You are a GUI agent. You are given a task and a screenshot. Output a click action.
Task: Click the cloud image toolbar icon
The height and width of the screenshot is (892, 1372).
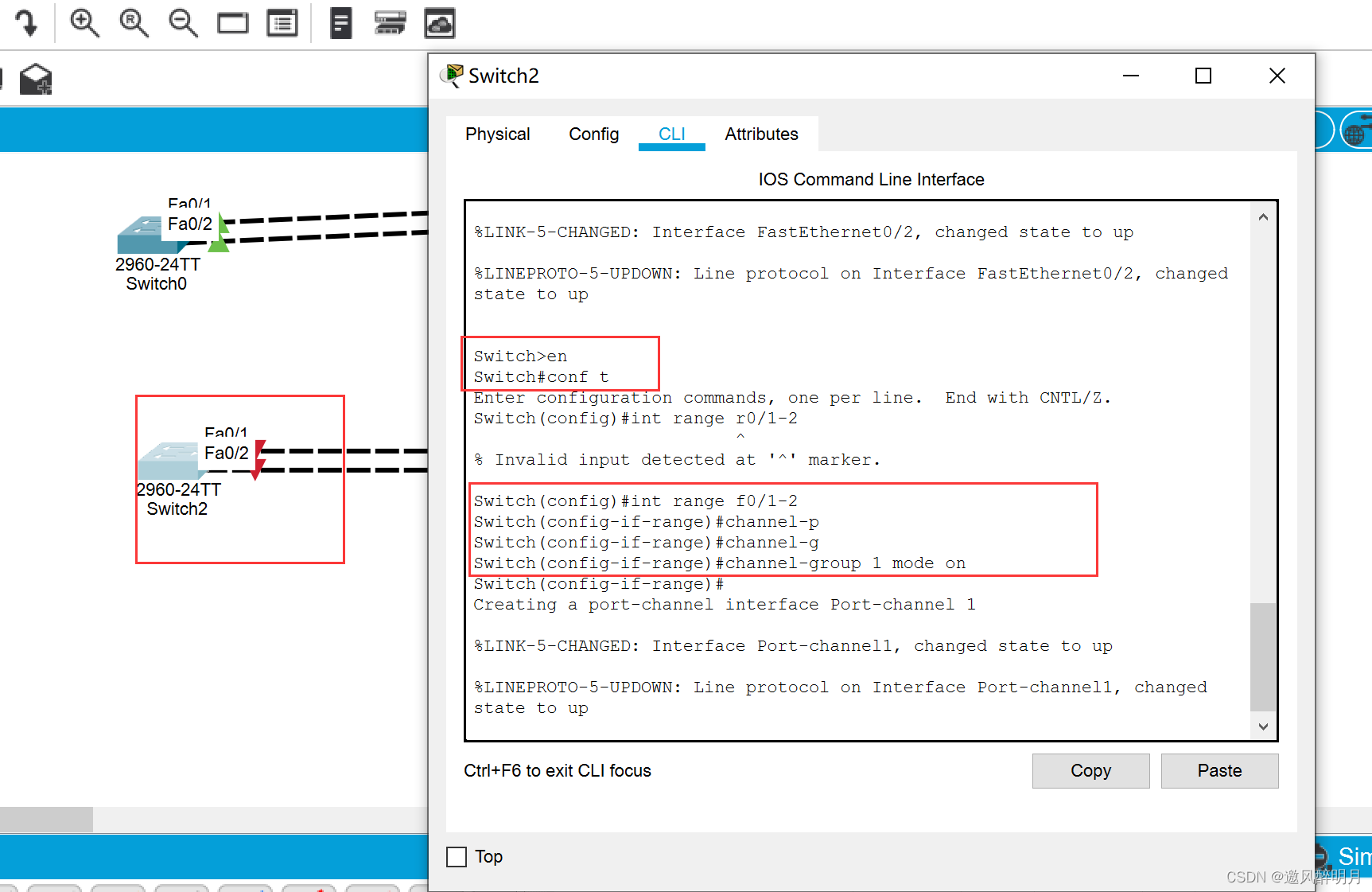pyautogui.click(x=440, y=23)
